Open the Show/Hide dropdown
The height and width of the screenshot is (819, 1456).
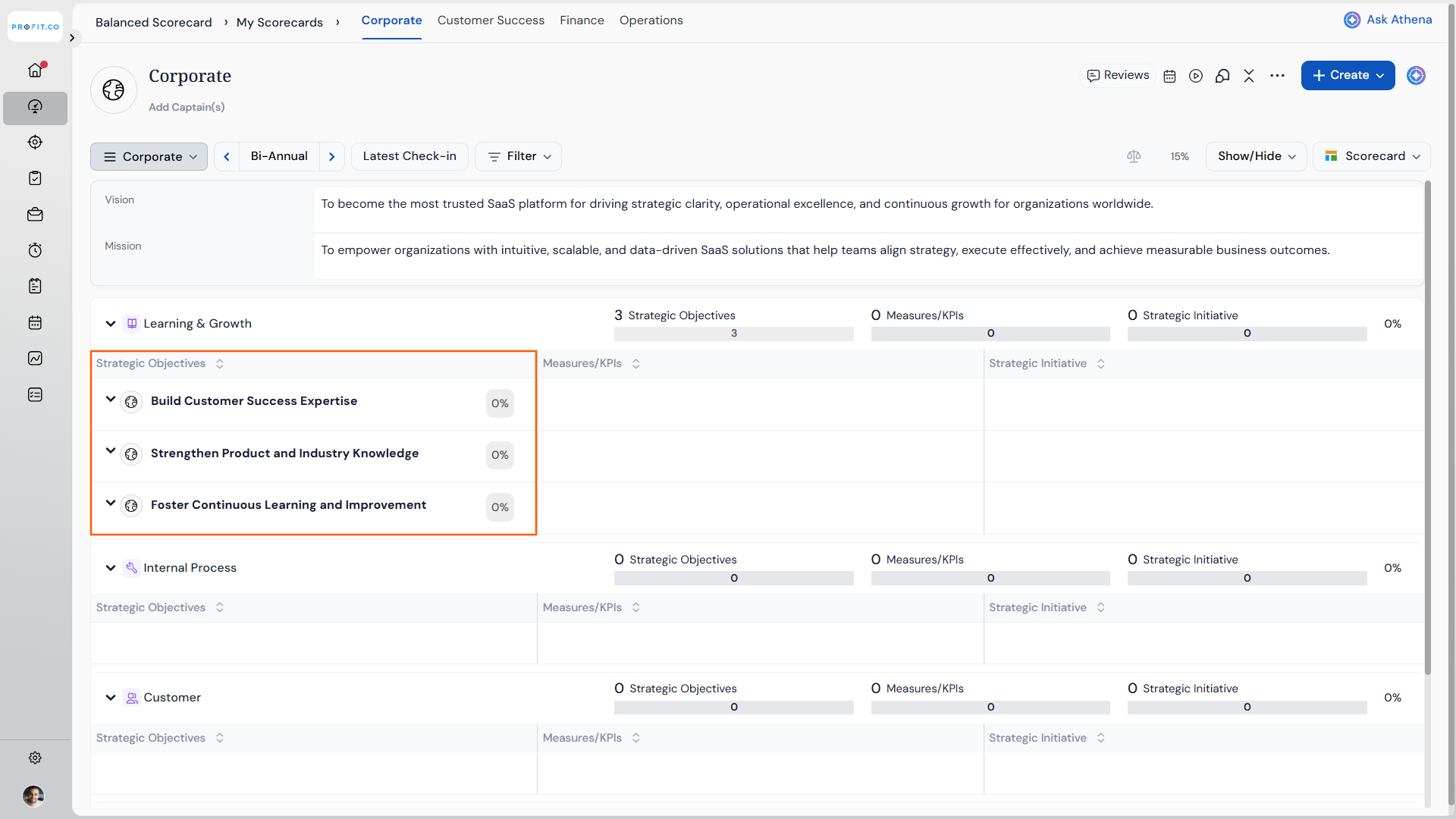point(1256,156)
